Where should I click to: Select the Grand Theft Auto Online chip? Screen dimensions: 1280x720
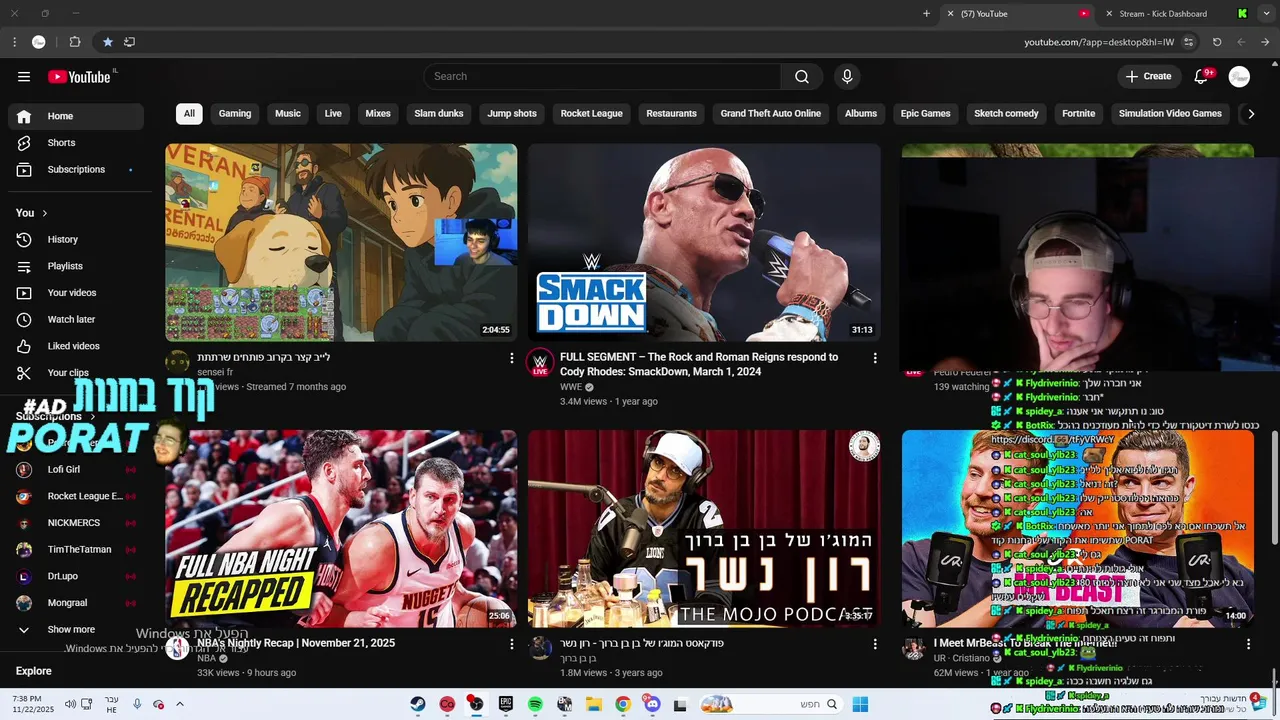click(770, 114)
